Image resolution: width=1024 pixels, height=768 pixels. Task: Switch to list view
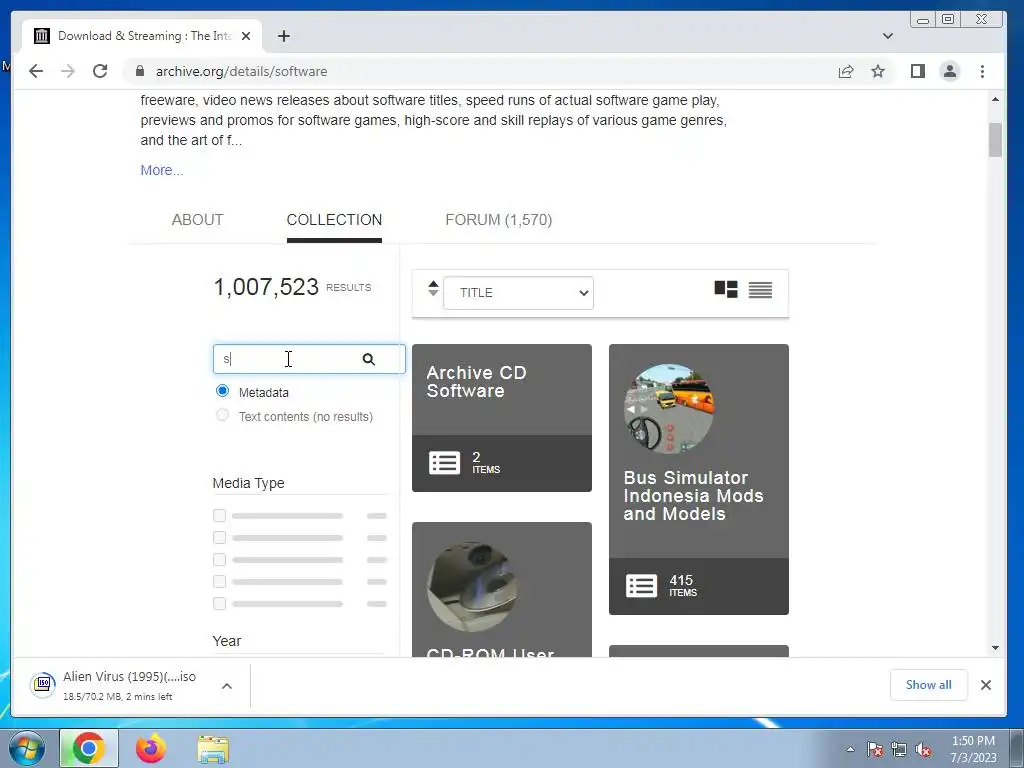(x=760, y=289)
